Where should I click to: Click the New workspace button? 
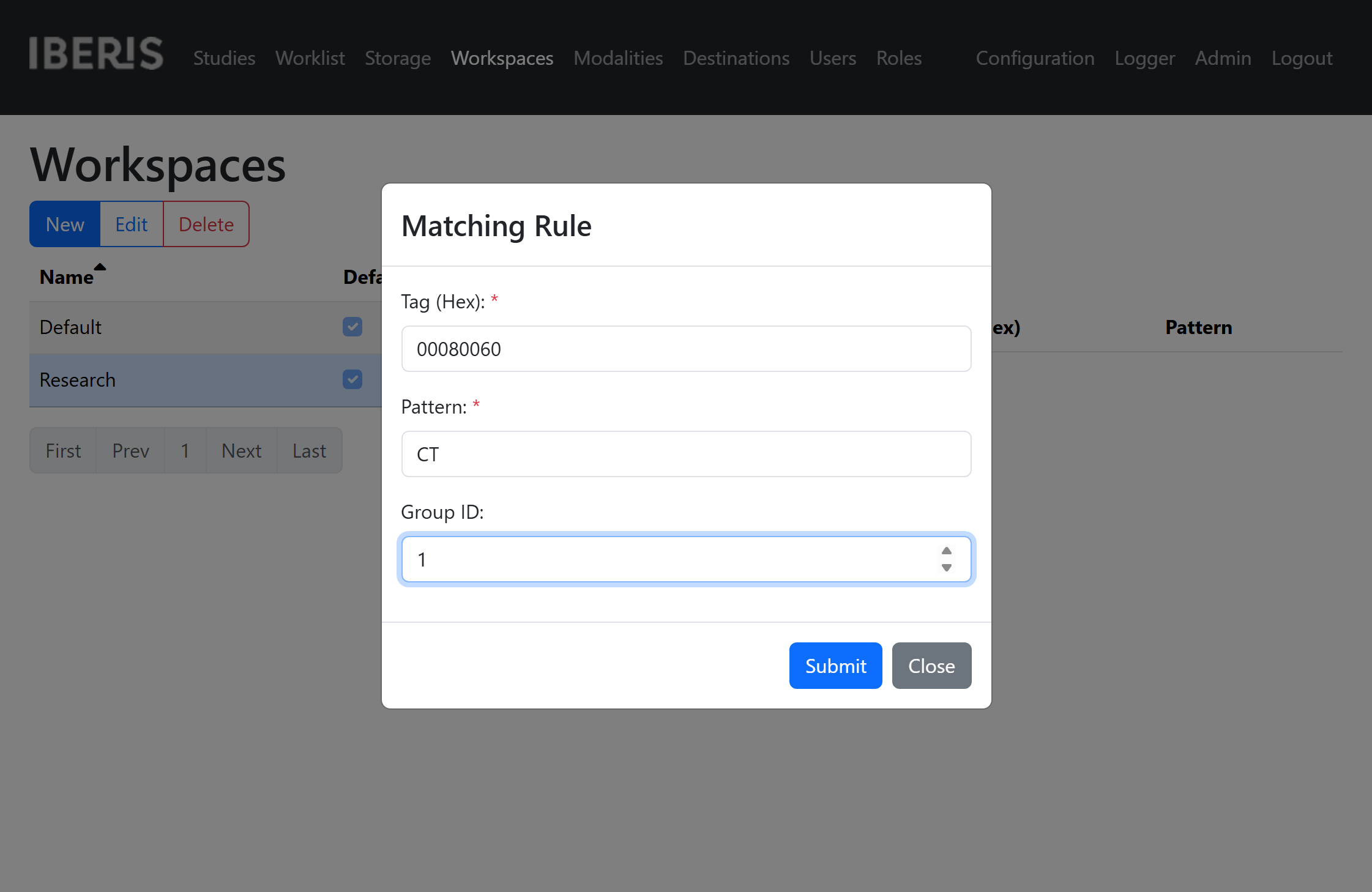coord(65,224)
